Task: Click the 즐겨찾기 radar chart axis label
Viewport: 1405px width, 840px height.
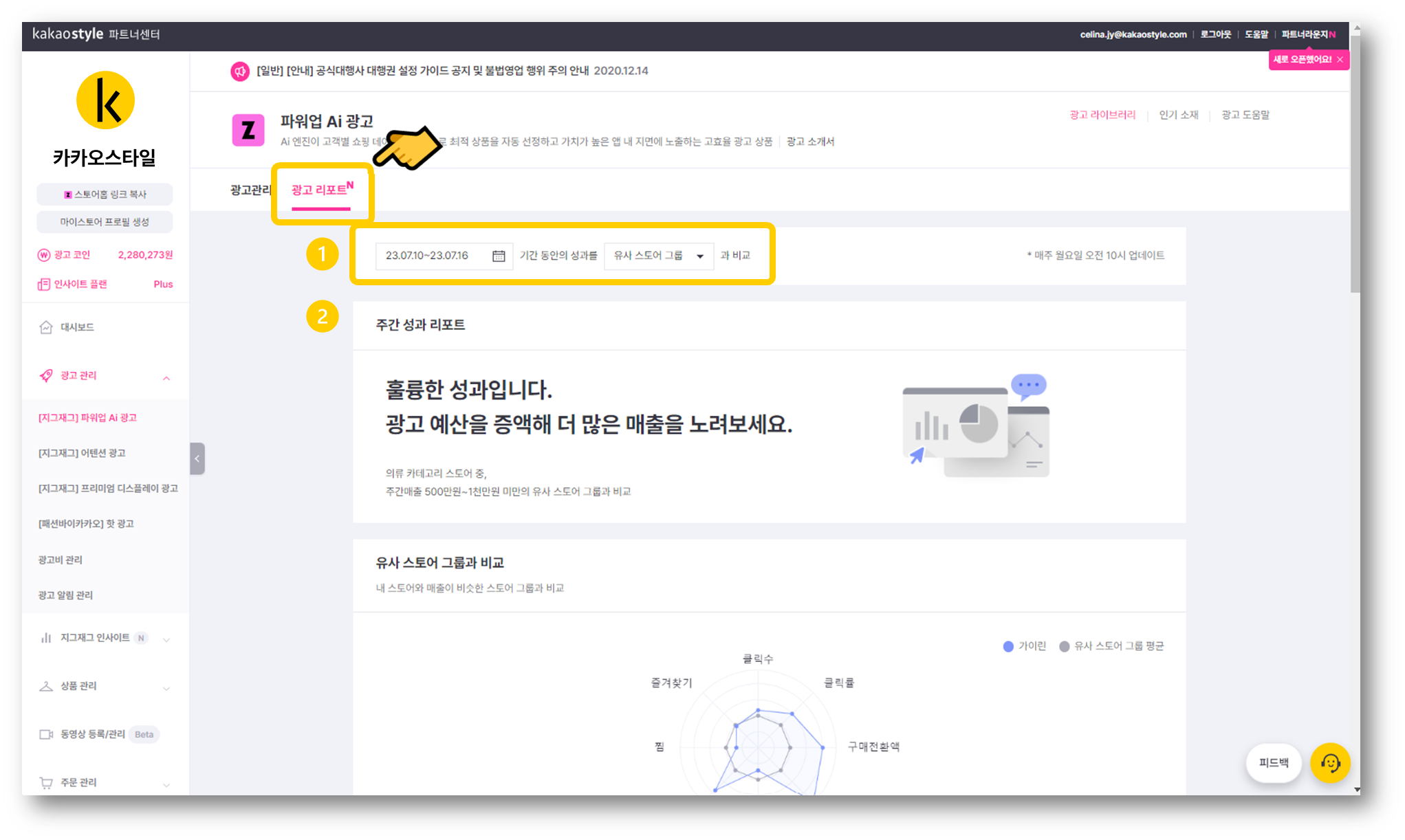Action: click(671, 683)
